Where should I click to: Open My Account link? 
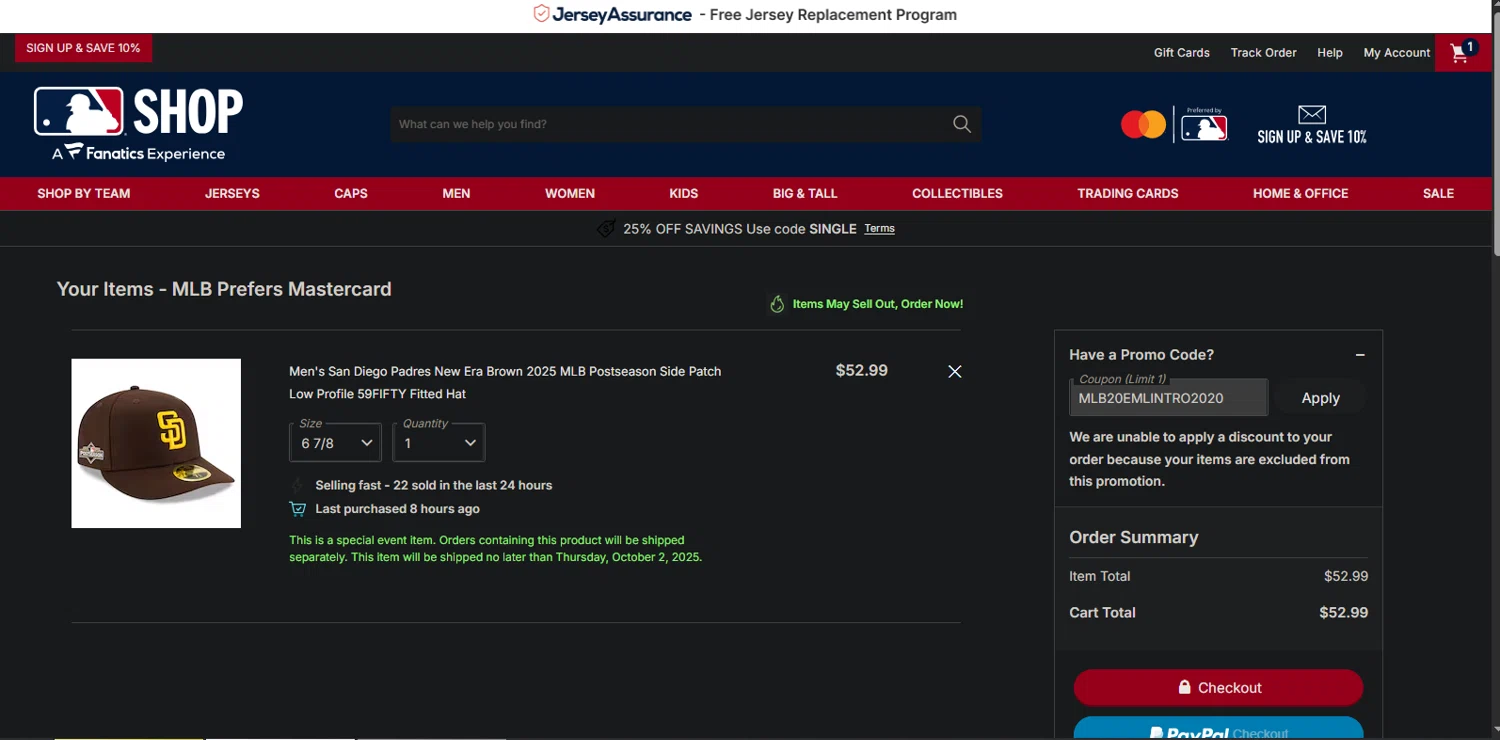tap(1397, 53)
